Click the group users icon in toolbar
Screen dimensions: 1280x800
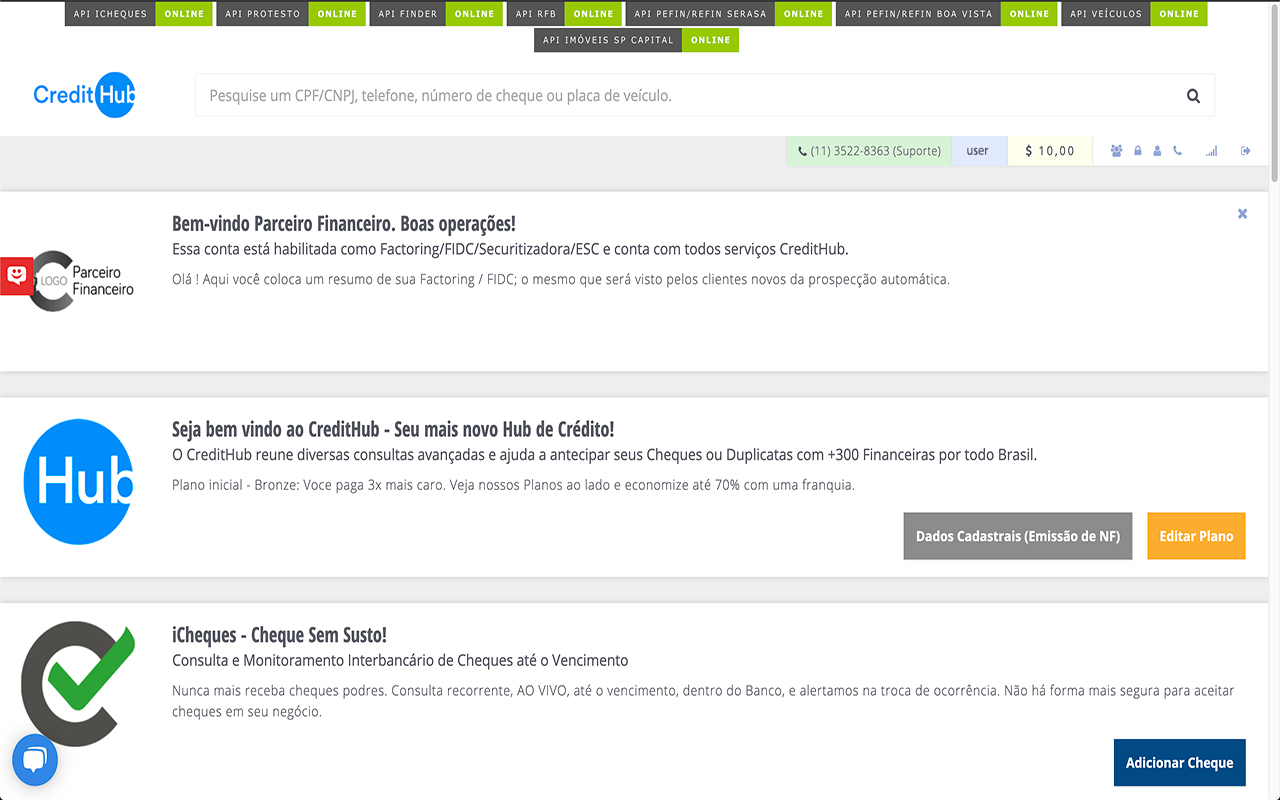point(1116,151)
